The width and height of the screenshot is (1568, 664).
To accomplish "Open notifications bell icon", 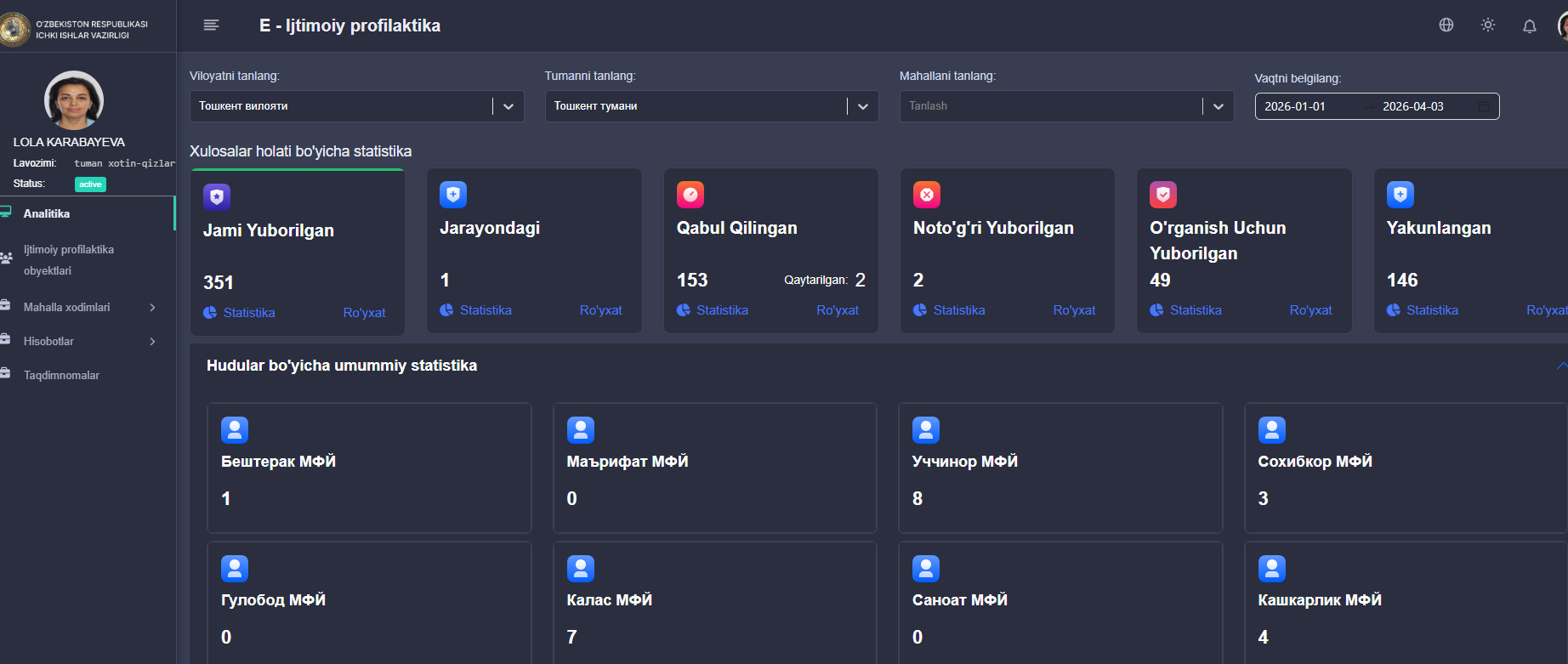I will [1530, 26].
